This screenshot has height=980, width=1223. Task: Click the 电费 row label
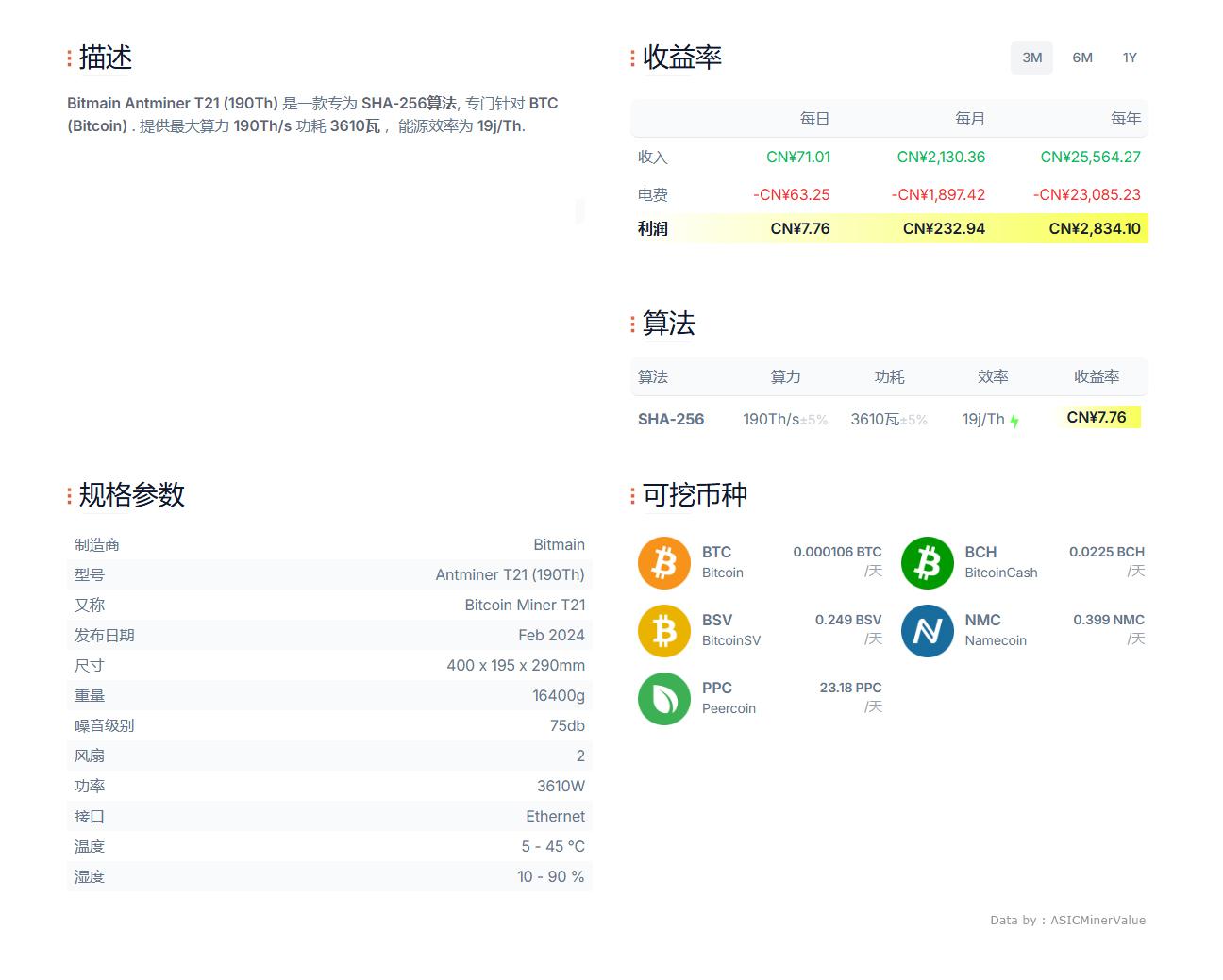pyautogui.click(x=653, y=194)
